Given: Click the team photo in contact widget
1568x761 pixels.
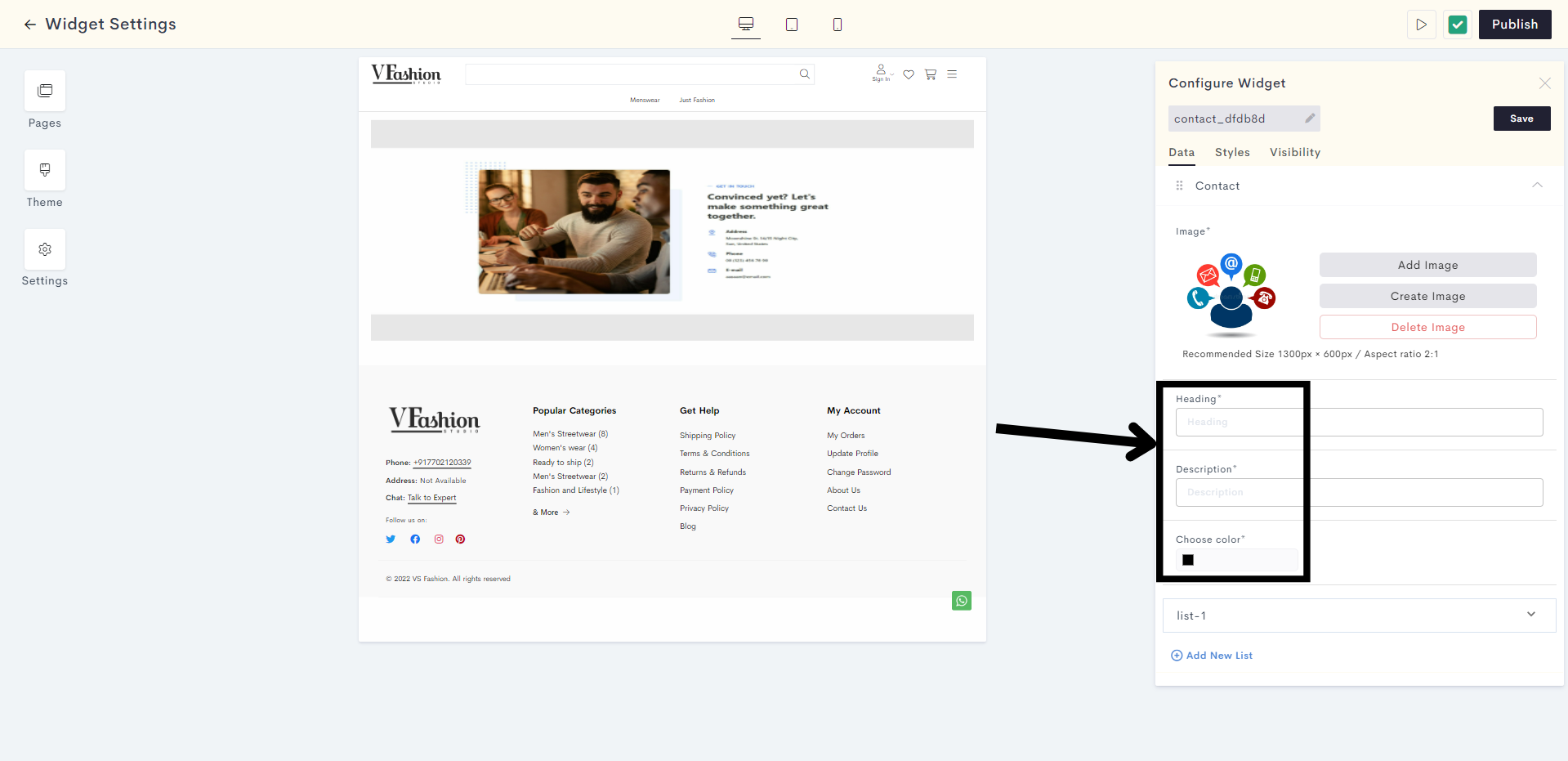Looking at the screenshot, I should tap(574, 232).
